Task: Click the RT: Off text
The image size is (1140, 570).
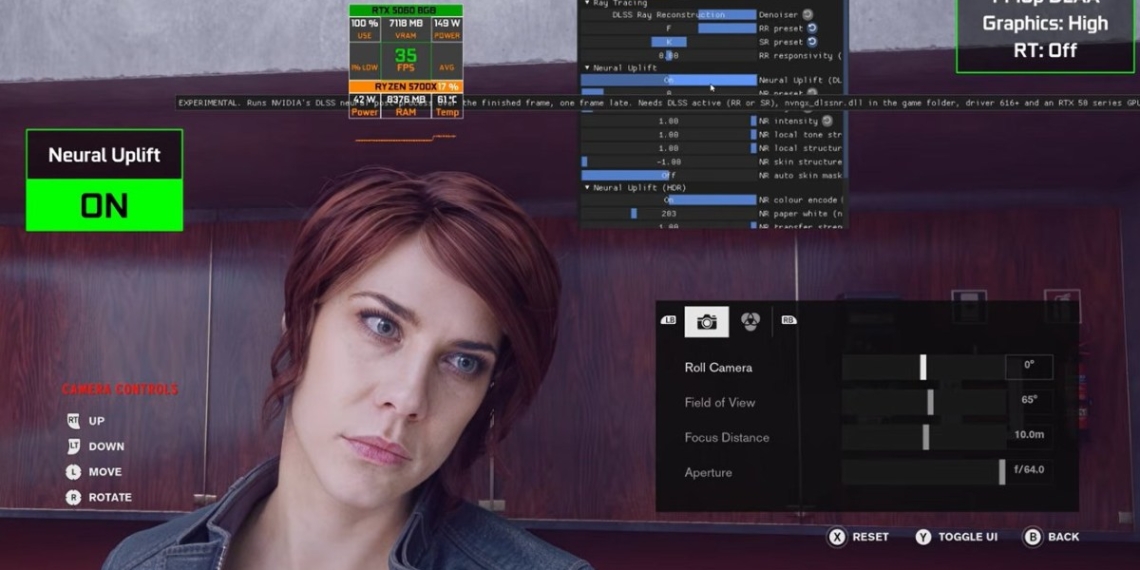Action: (x=1045, y=50)
